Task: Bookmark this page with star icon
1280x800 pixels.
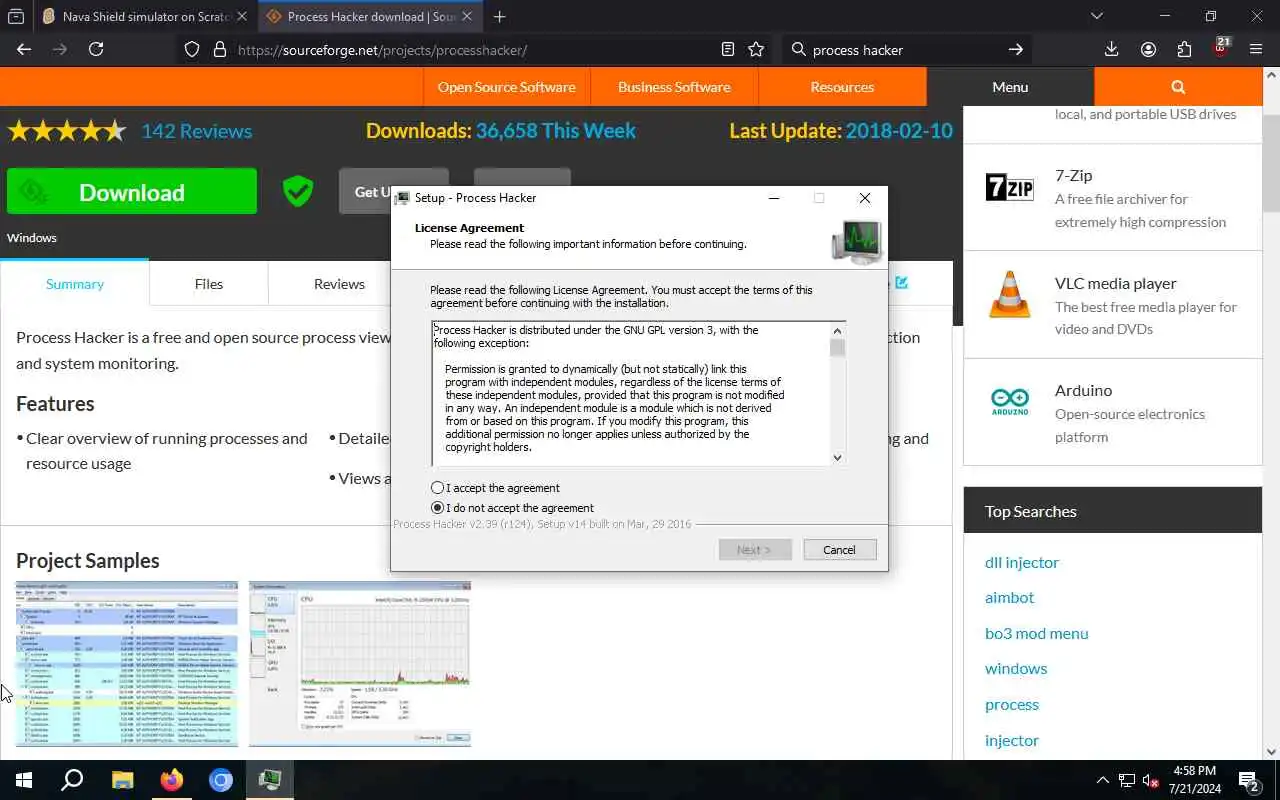Action: tap(756, 49)
